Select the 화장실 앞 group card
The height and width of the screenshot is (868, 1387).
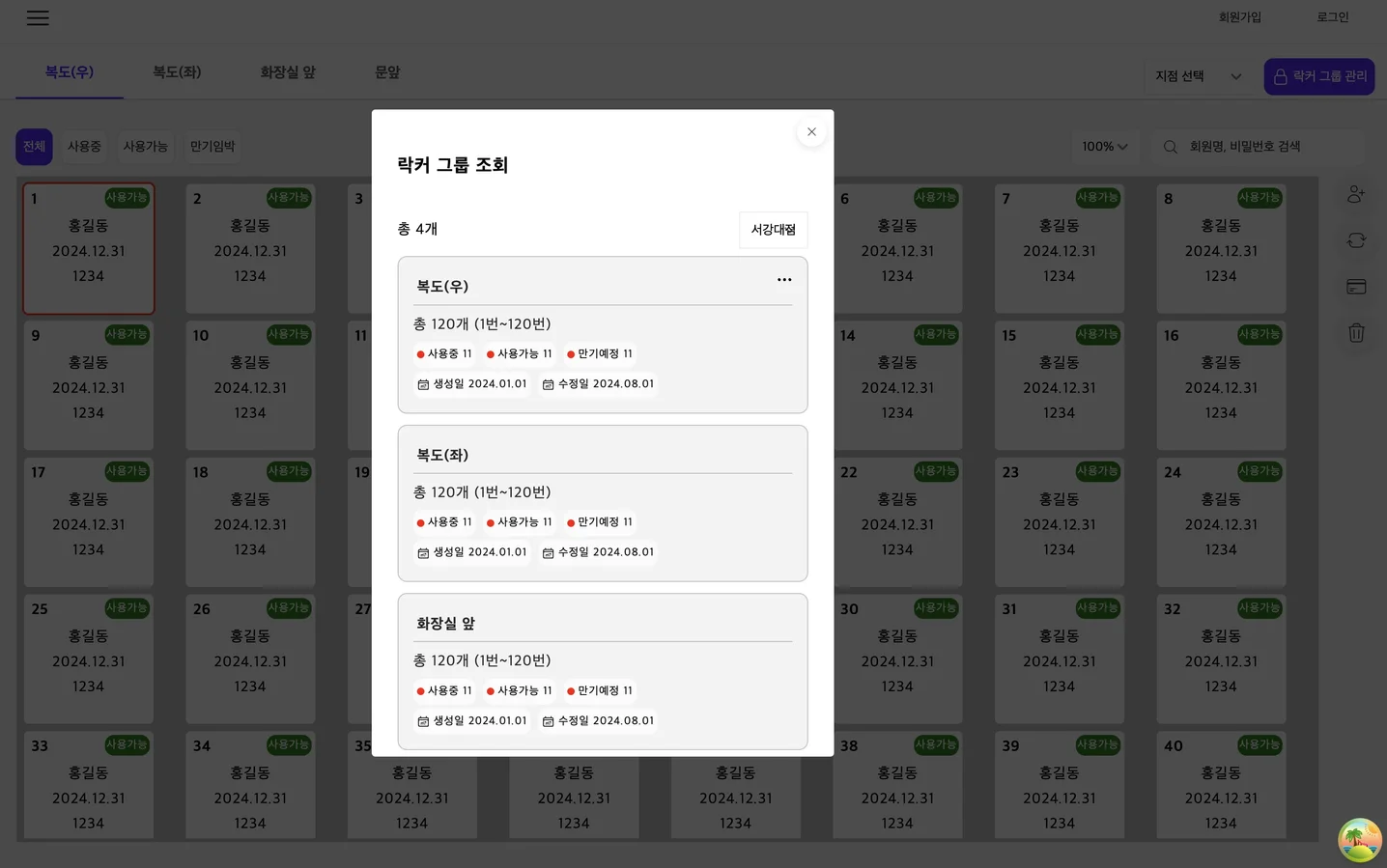pyautogui.click(x=603, y=671)
